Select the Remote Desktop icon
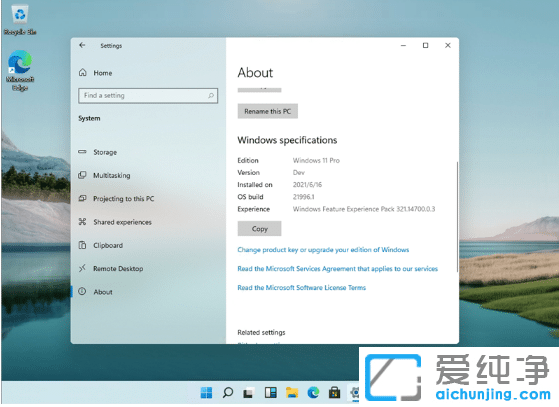This screenshot has width=559, height=407. (82, 268)
